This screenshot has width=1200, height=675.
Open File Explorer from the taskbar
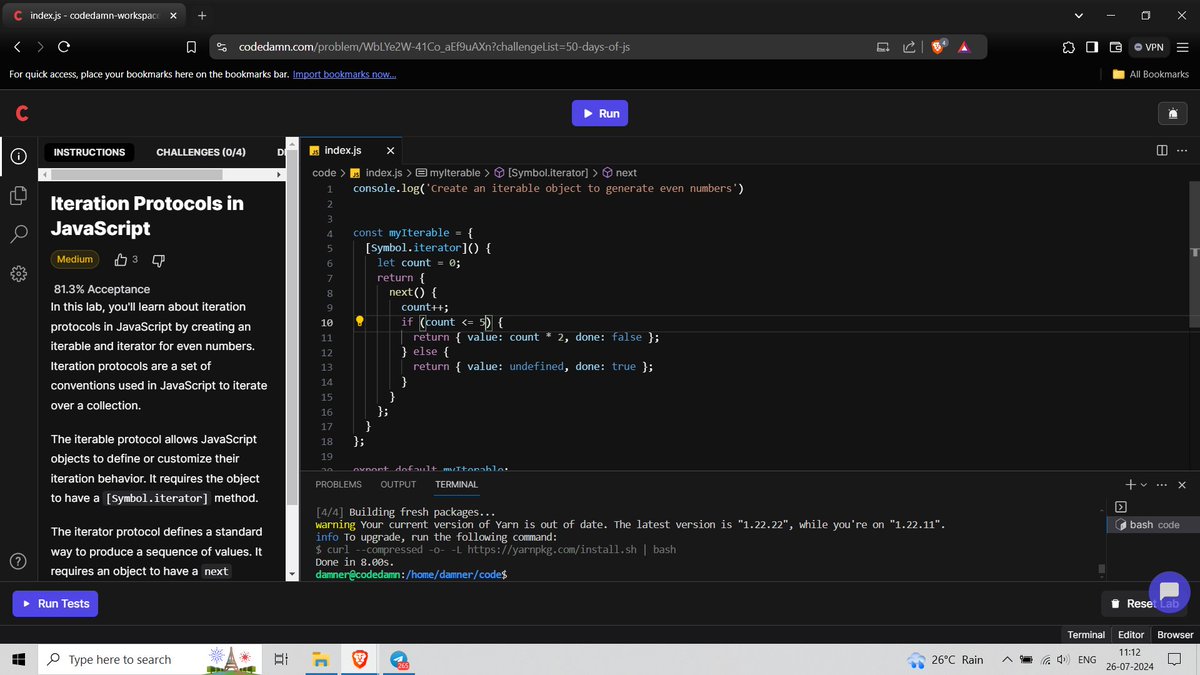tap(320, 659)
